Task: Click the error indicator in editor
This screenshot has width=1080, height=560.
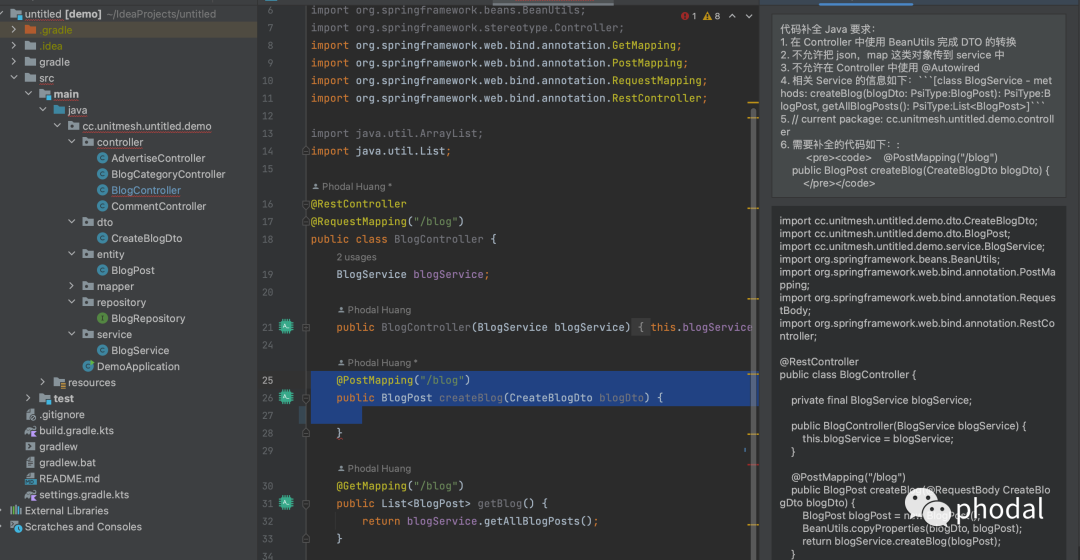Action: [x=689, y=16]
